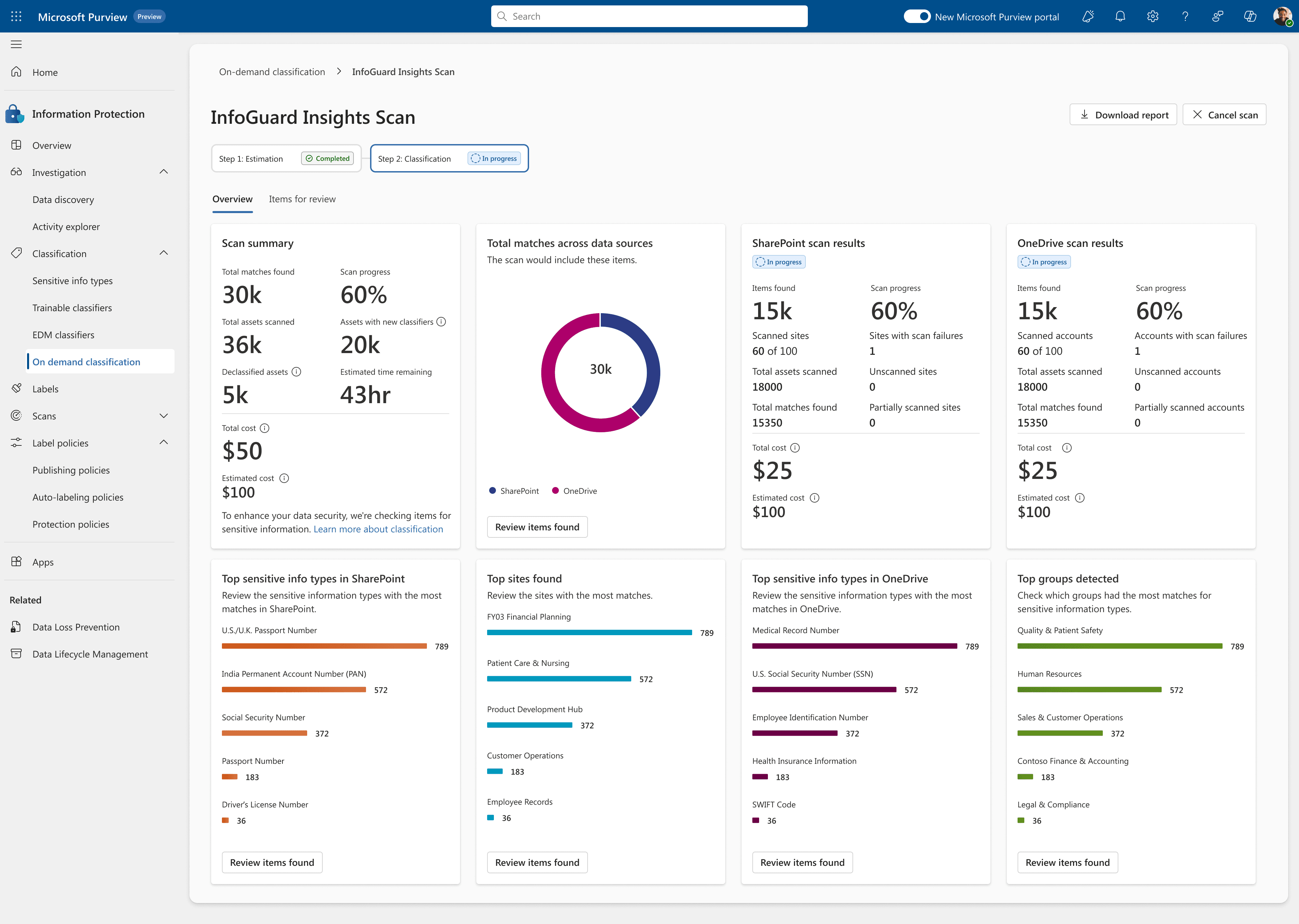Select the Overview tab
The image size is (1299, 924).
pos(232,199)
